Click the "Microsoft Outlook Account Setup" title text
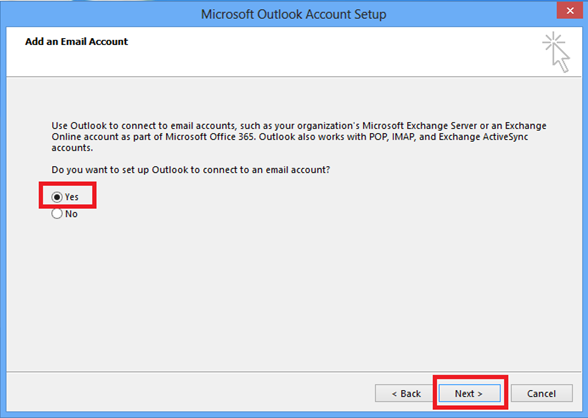Screen dimensions: 588x418 [294, 14]
